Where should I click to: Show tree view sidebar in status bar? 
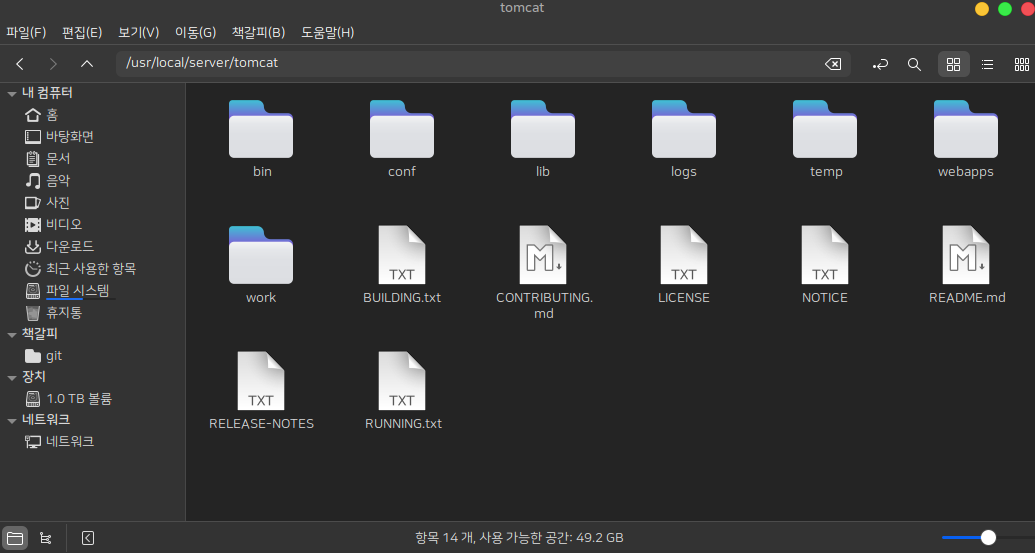tap(46, 538)
